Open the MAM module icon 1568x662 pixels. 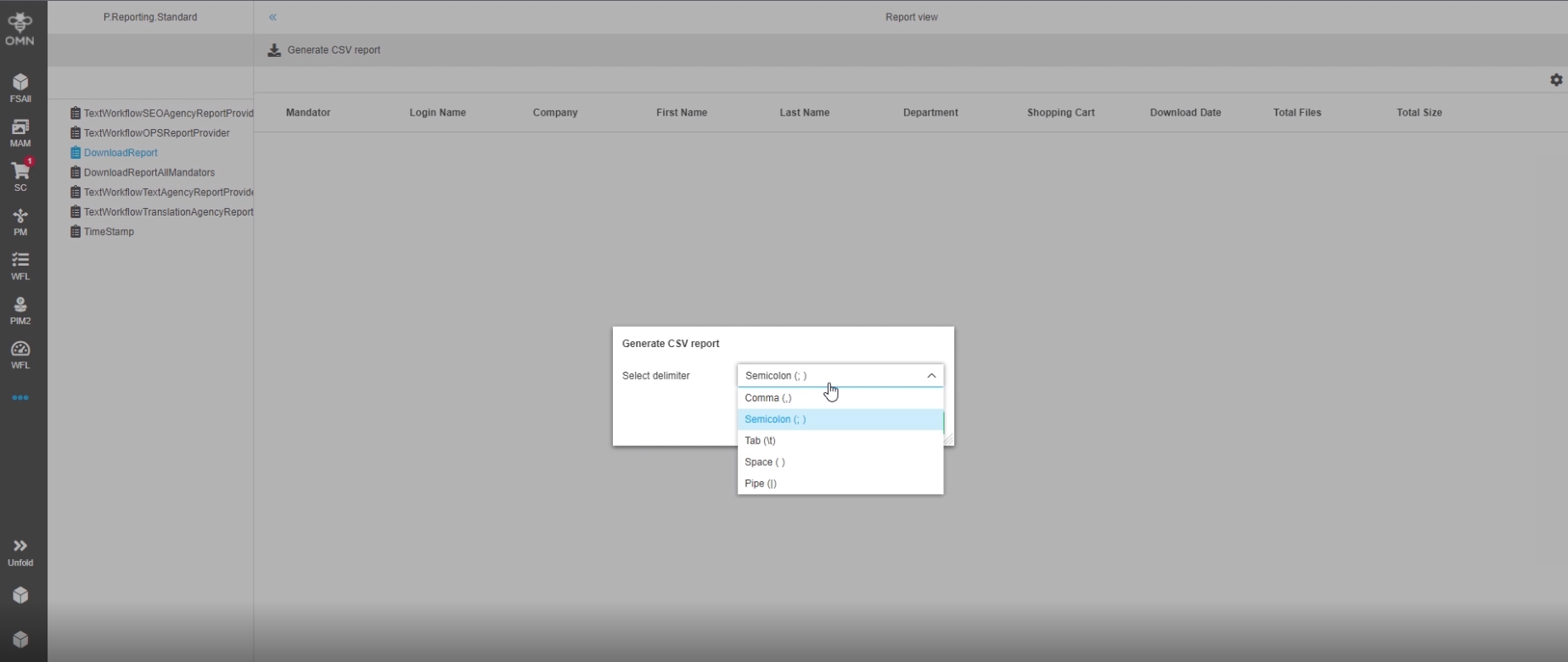coord(20,132)
